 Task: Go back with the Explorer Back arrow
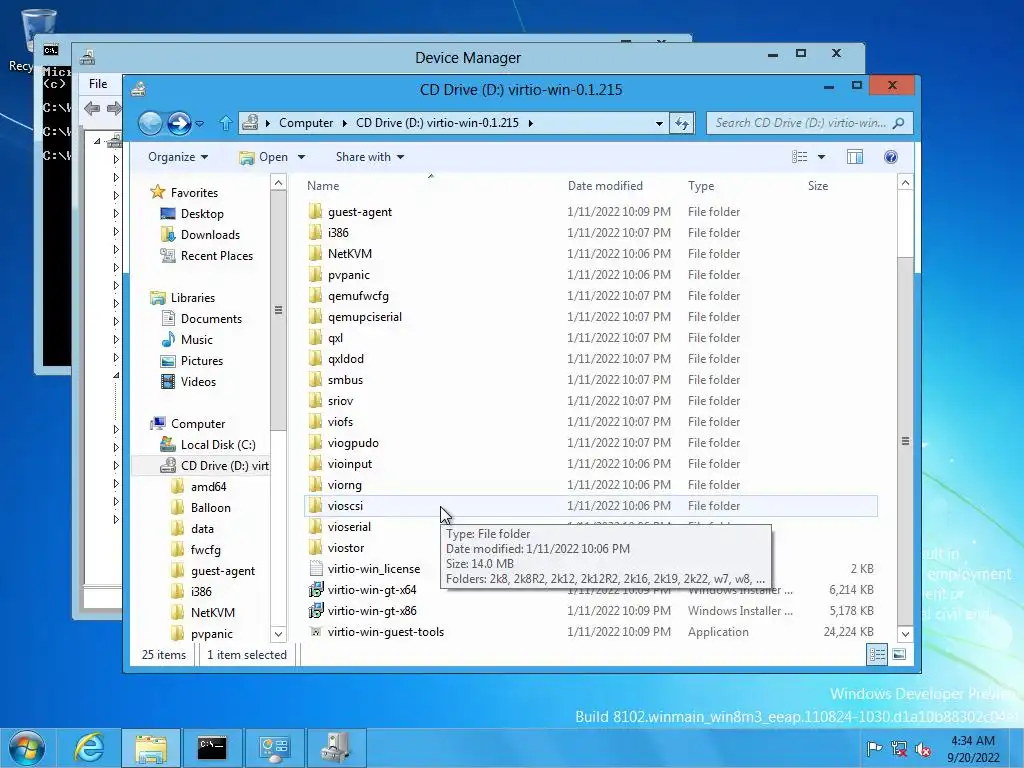150,123
